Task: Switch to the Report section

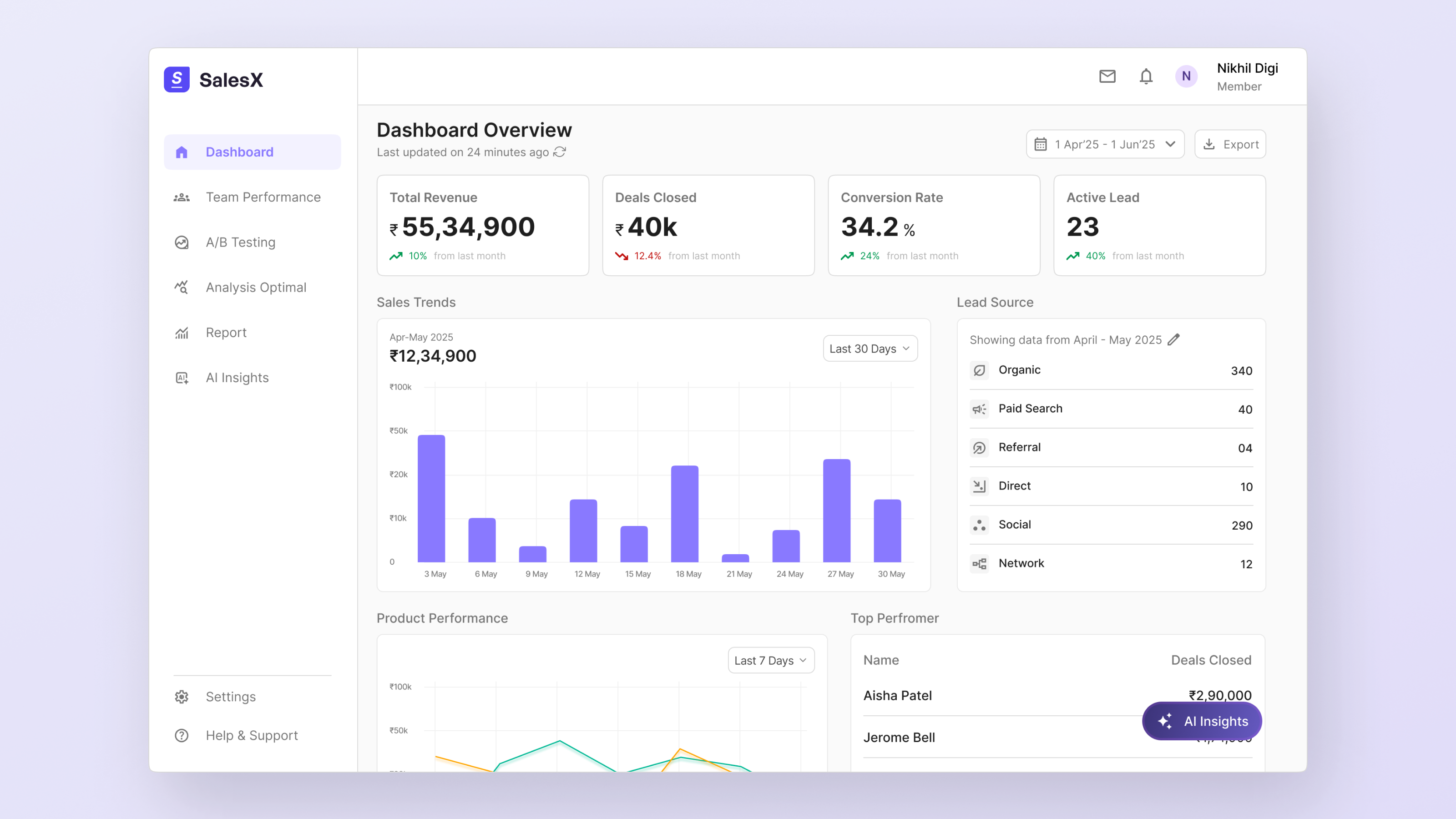Action: pyautogui.click(x=226, y=332)
